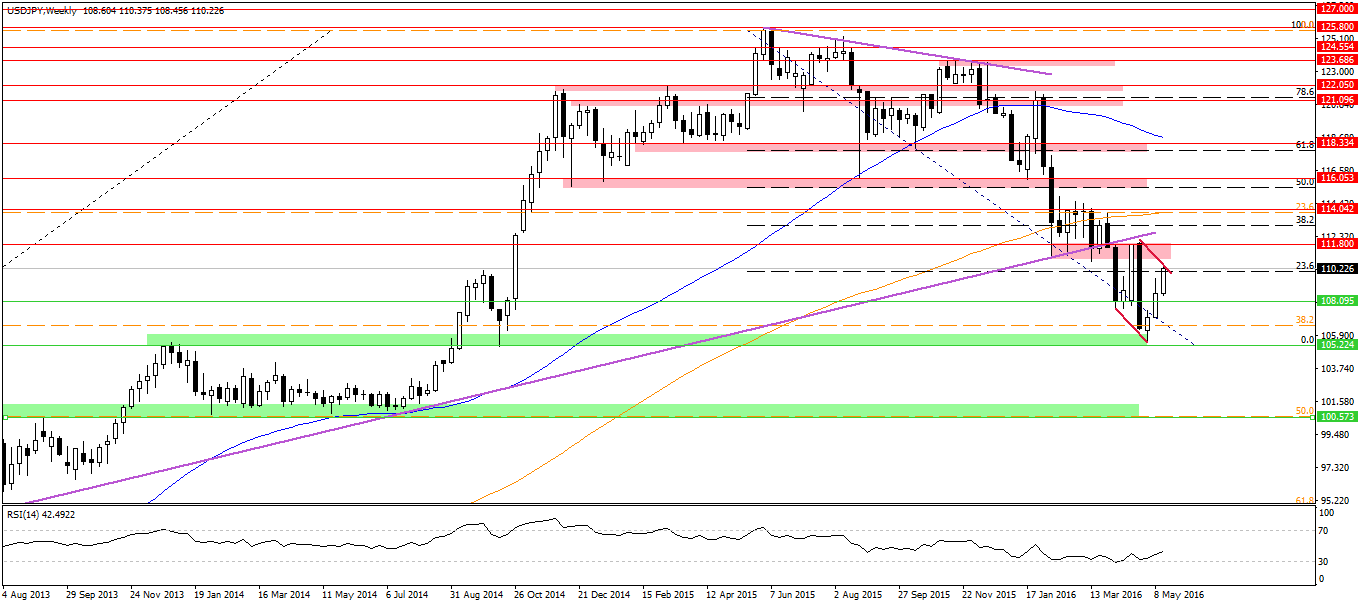Click the red 111.800 price label
This screenshot has width=1358, height=606.
coord(1337,244)
